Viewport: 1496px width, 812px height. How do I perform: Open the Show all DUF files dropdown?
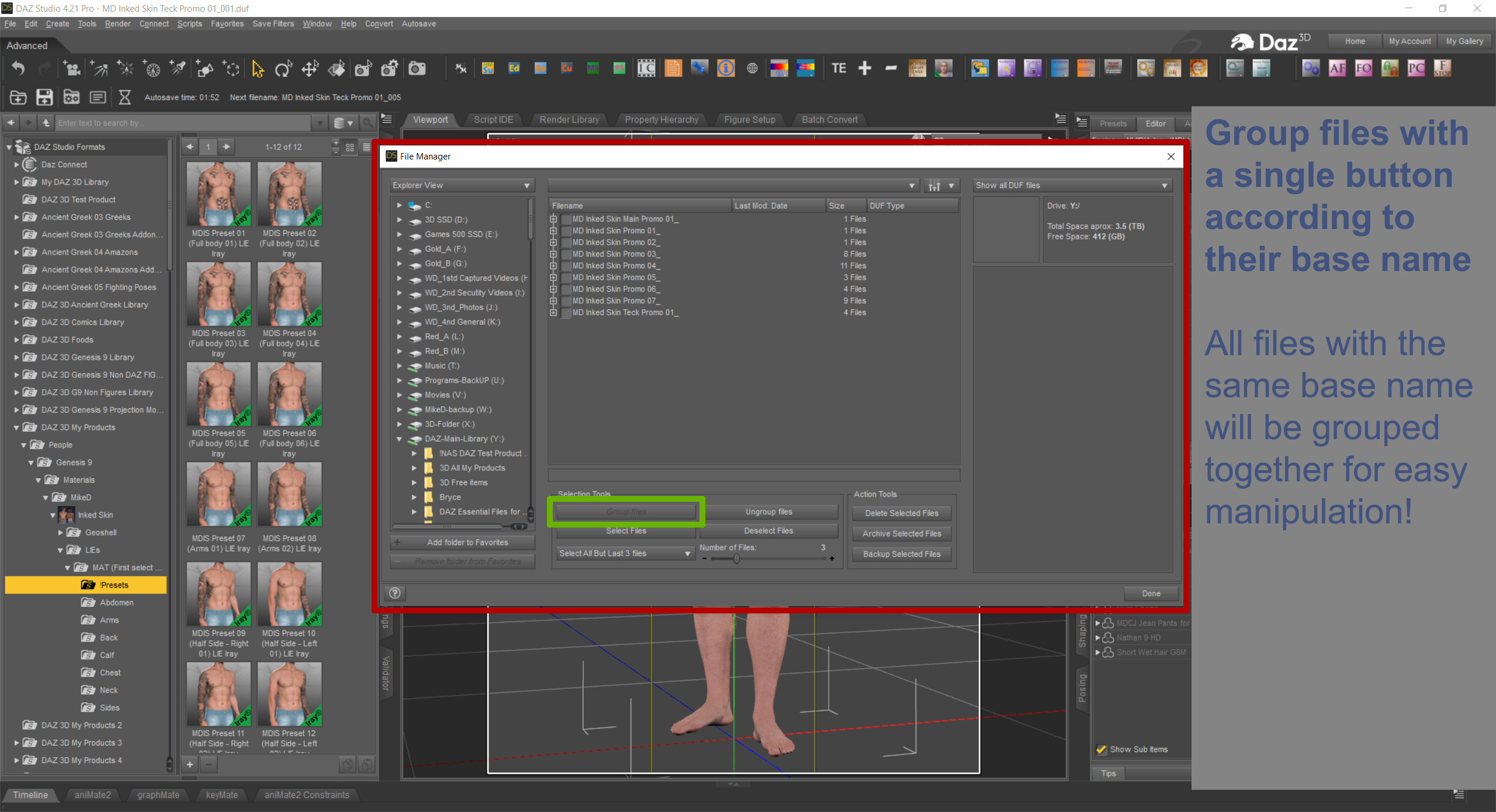[x=1072, y=185]
